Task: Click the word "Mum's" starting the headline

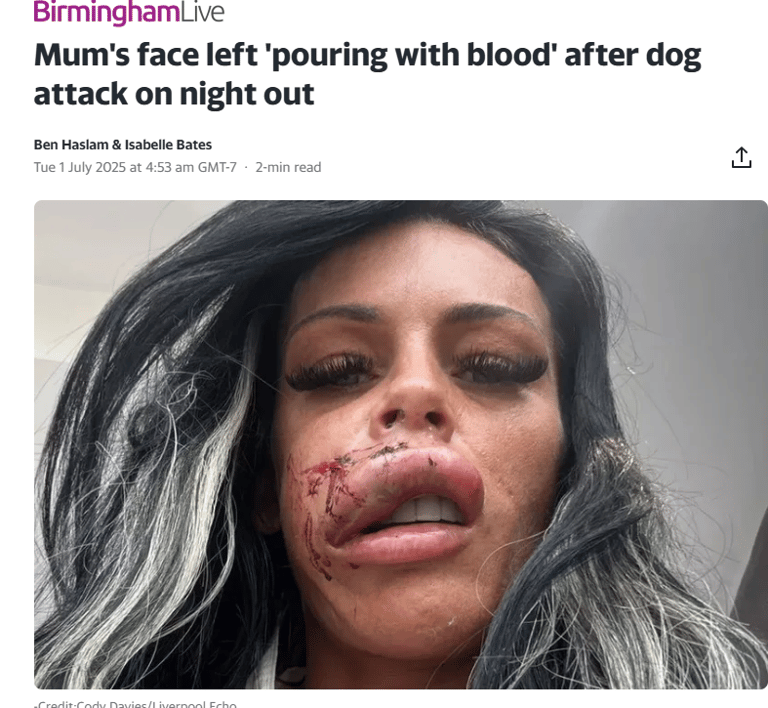Action: tap(81, 55)
